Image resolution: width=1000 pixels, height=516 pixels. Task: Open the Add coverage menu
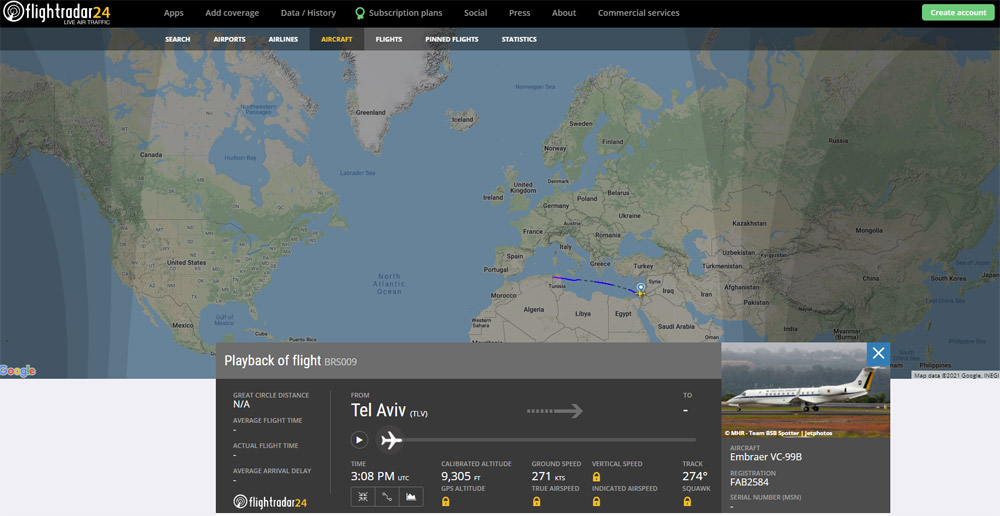point(232,13)
